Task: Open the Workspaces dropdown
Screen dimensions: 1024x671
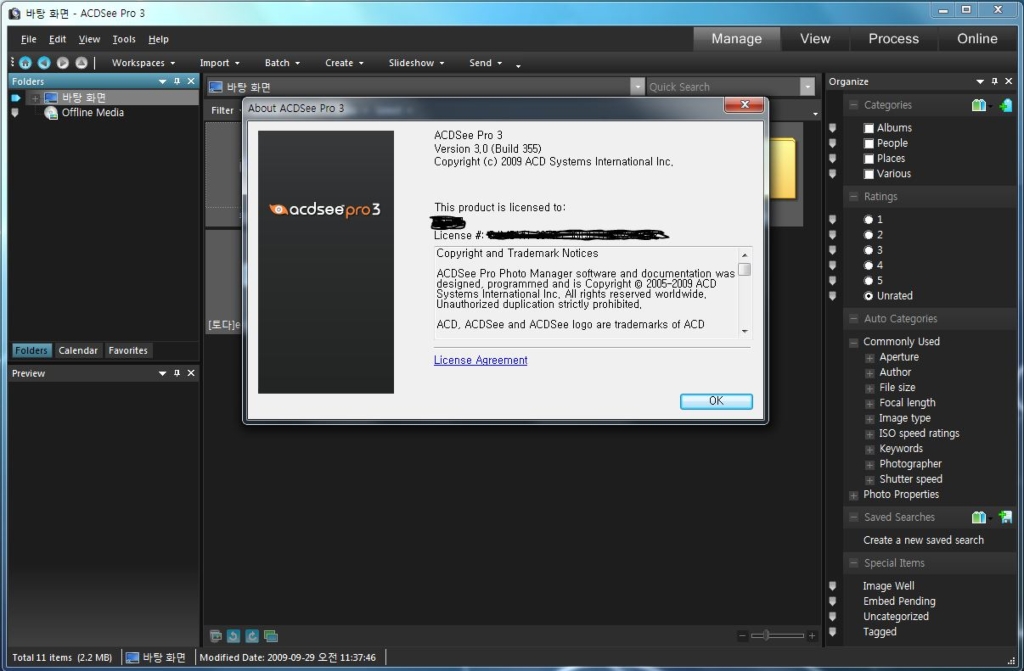Action: coord(144,63)
